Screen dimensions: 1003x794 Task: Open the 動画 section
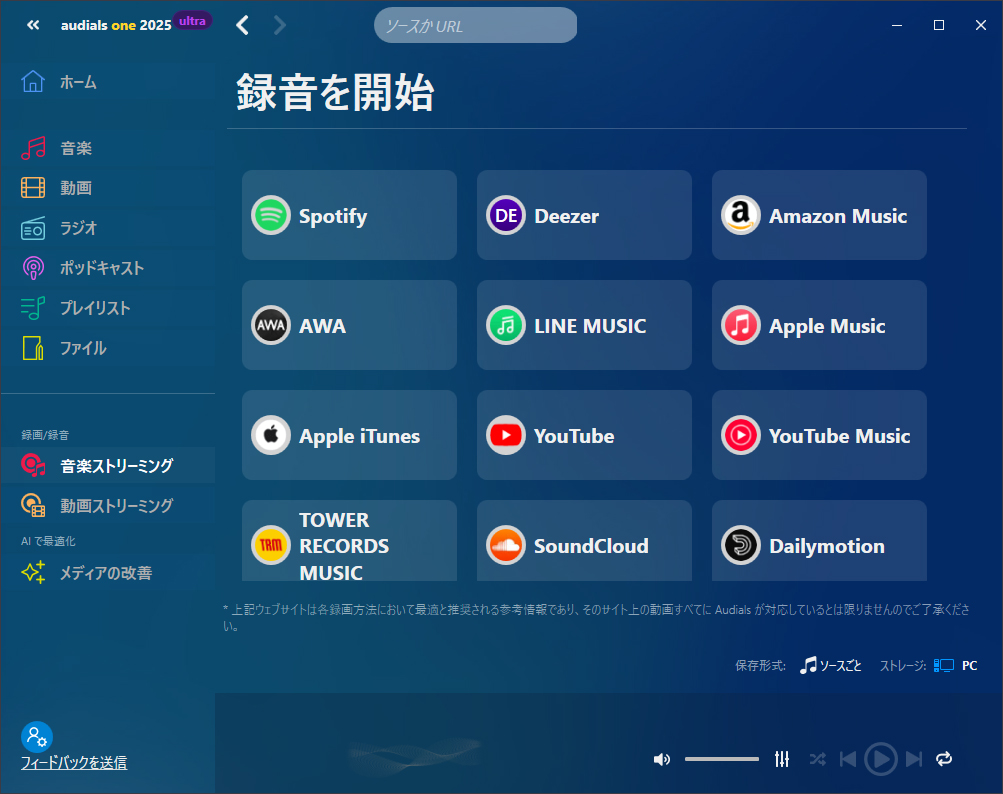click(x=107, y=187)
